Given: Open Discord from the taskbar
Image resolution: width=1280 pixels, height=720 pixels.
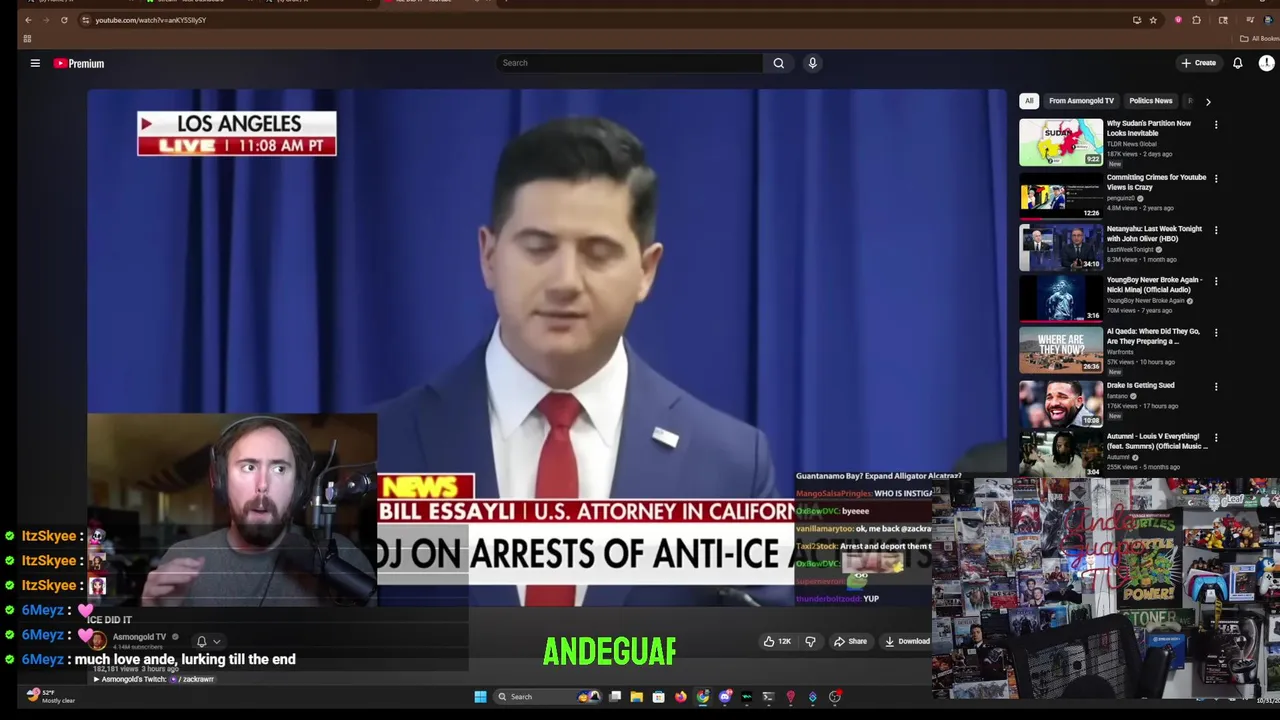Looking at the screenshot, I should 725,697.
